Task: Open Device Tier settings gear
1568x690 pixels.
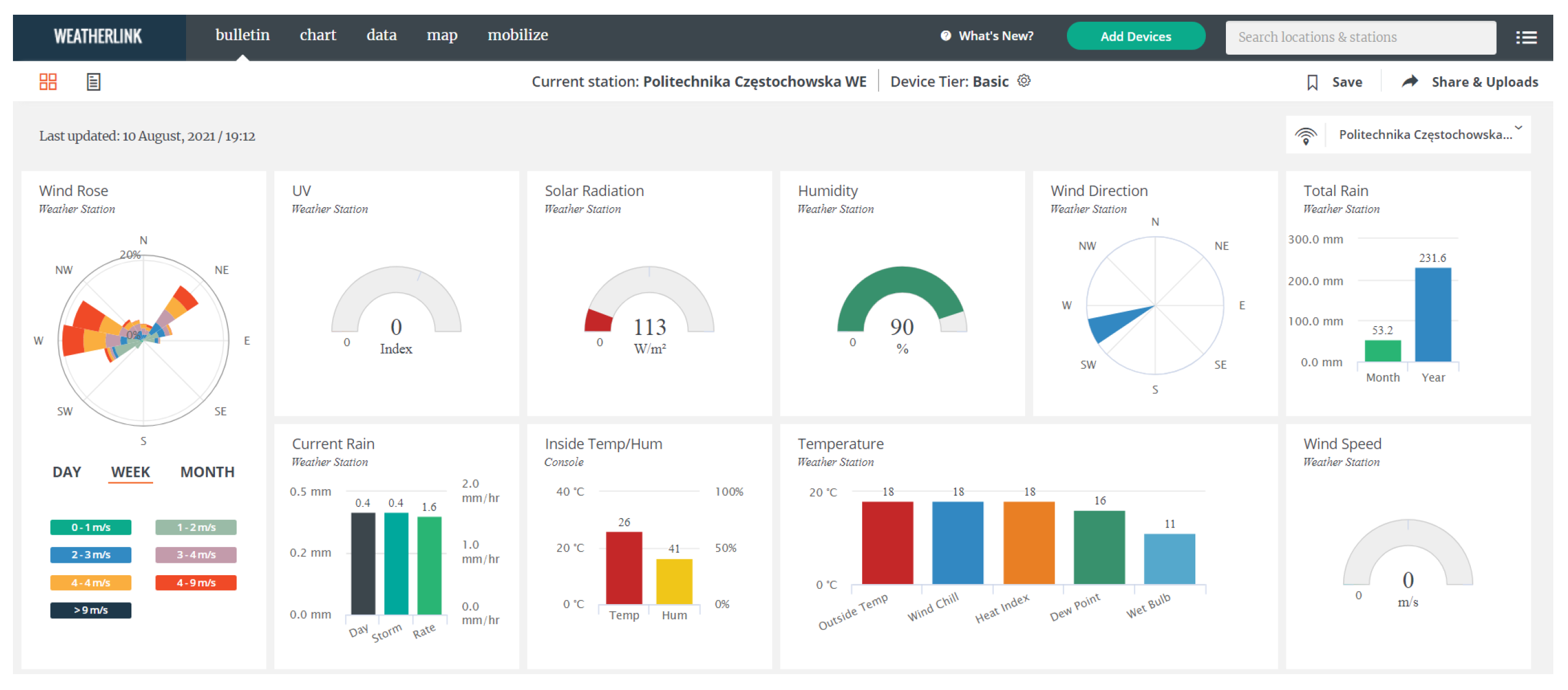Action: tap(1024, 81)
